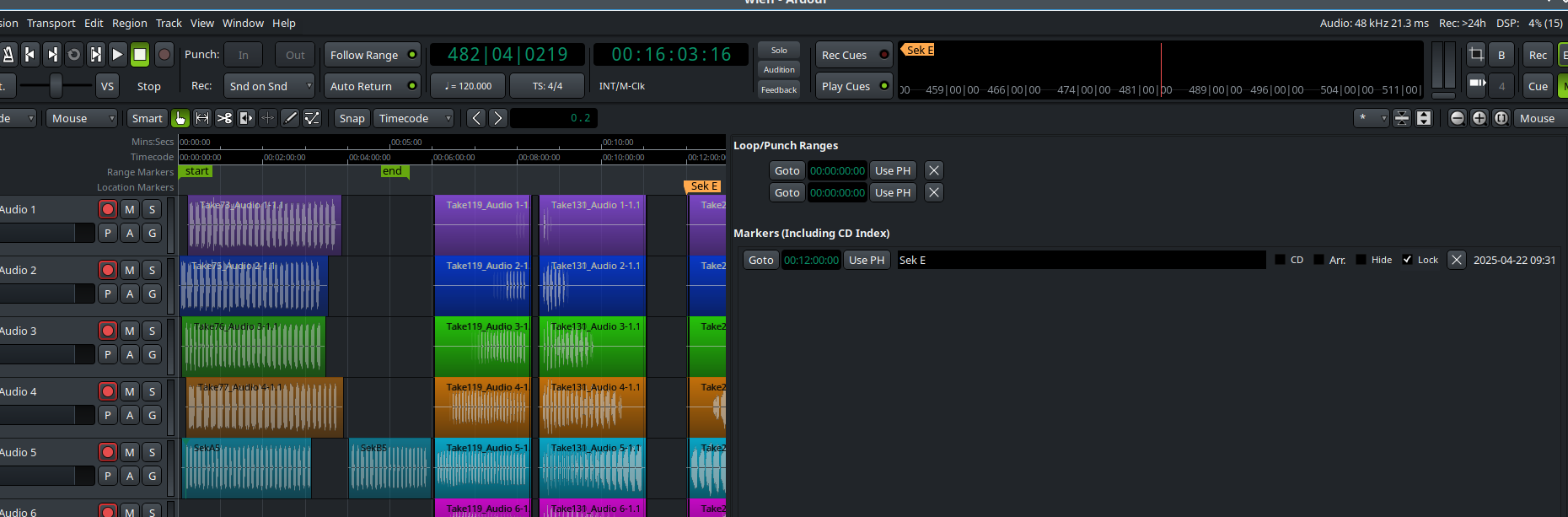Activate the Grab hand tool
This screenshot has height=517, width=1568.
pos(180,118)
